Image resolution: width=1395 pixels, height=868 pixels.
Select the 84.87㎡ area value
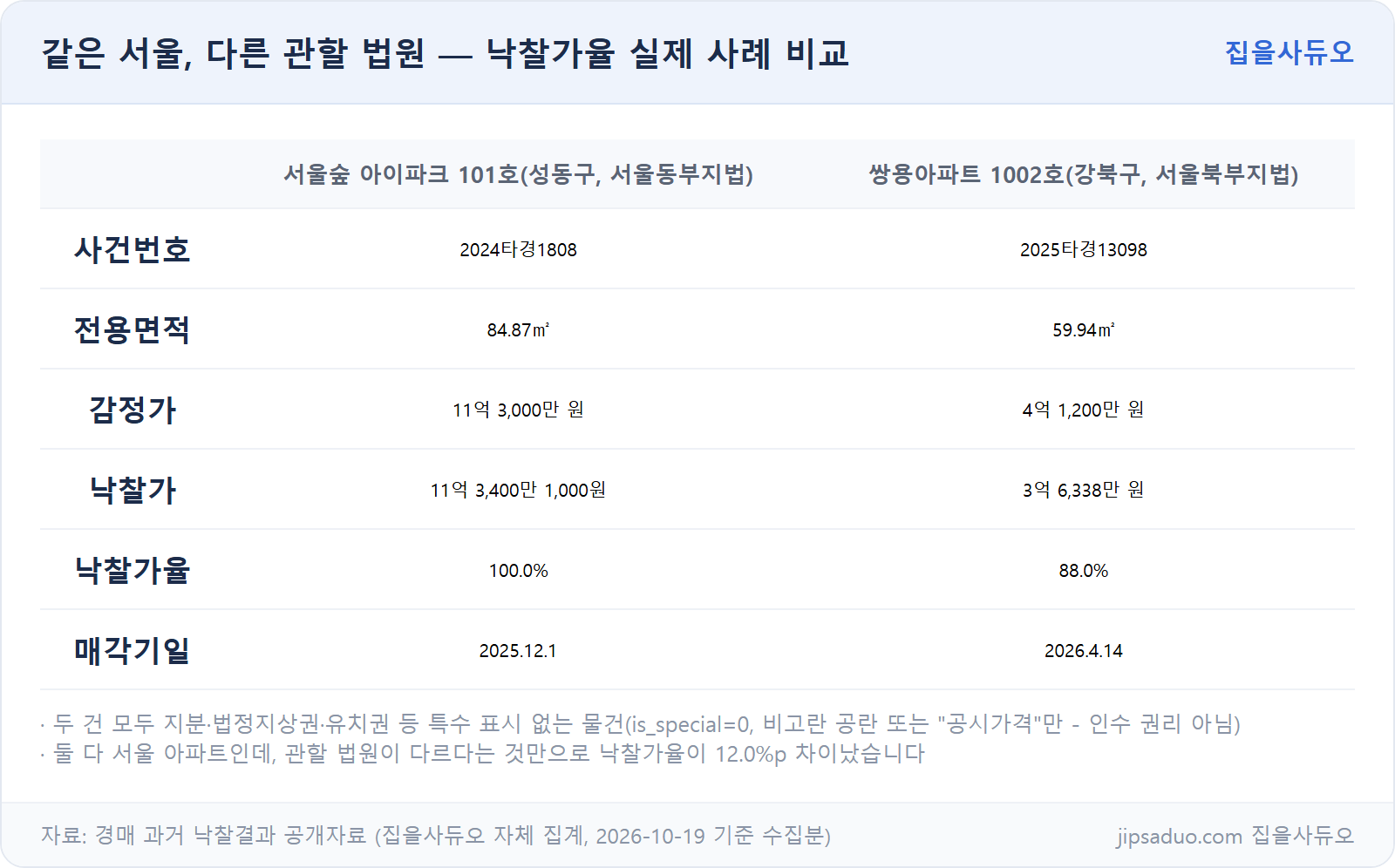(x=519, y=329)
